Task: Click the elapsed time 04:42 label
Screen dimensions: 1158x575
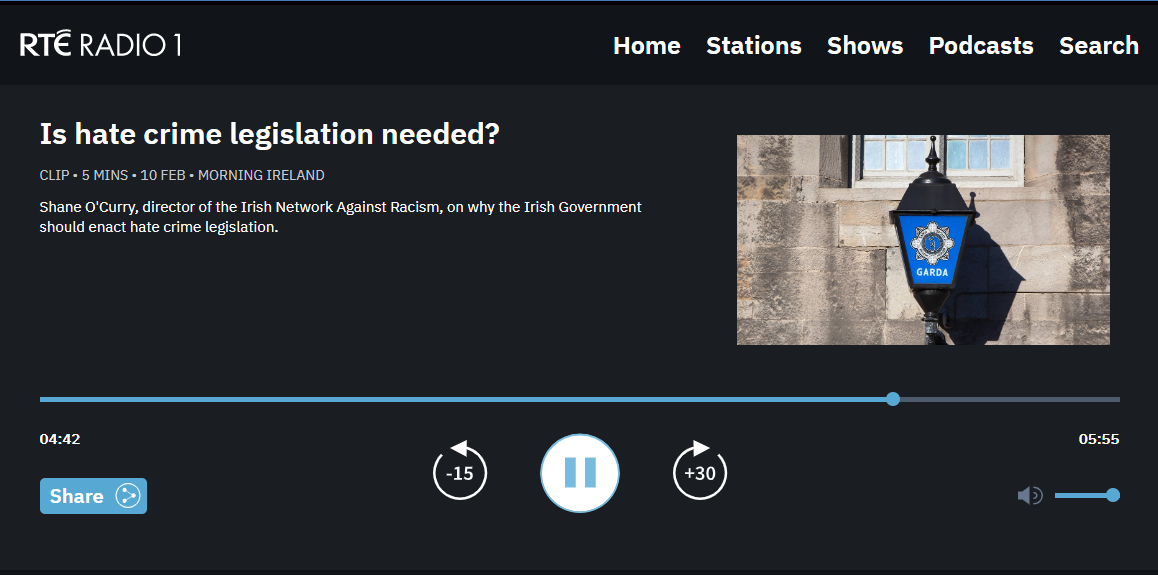Action: pos(60,439)
